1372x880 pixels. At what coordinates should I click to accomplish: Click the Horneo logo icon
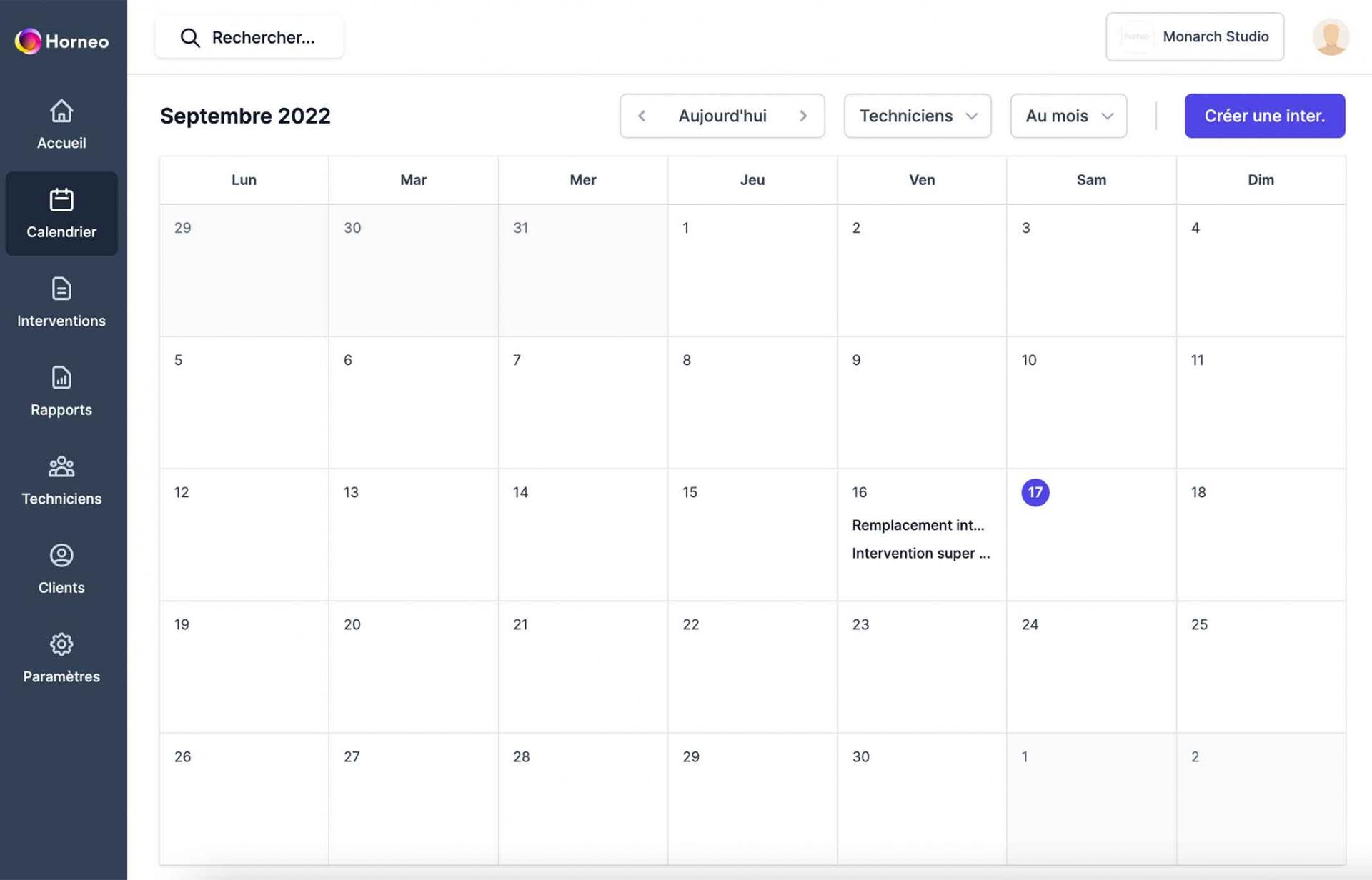pyautogui.click(x=27, y=40)
